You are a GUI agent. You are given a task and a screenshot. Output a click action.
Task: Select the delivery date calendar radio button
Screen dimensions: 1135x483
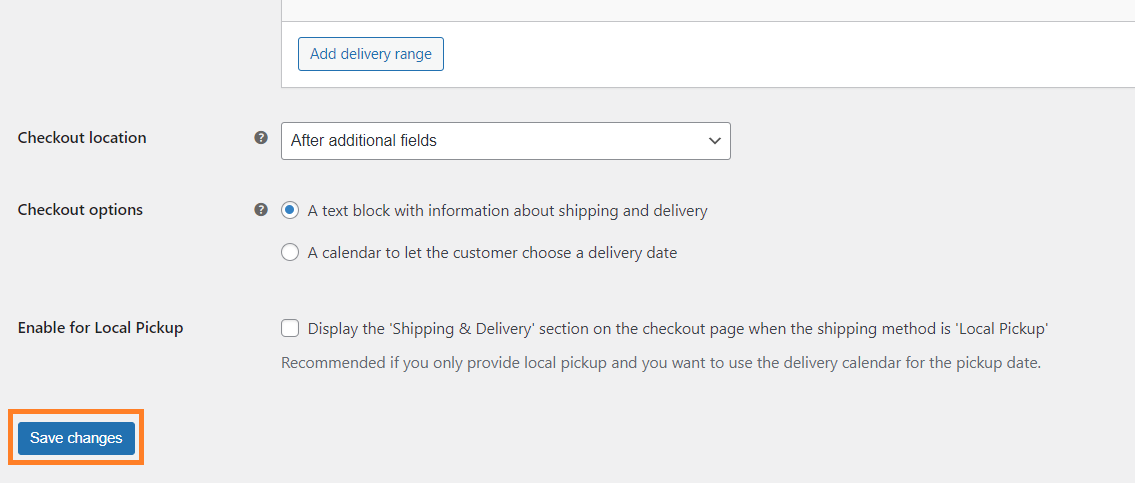click(290, 253)
